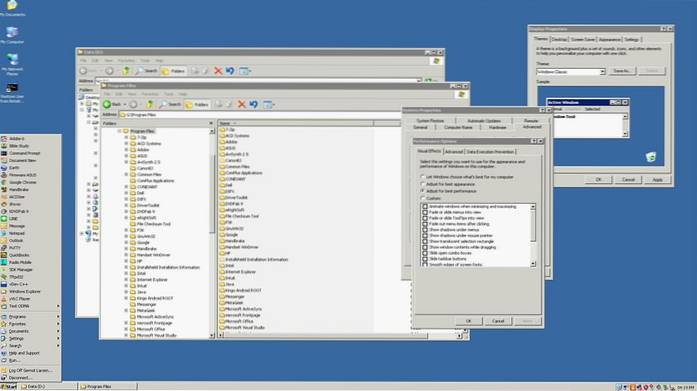The height and width of the screenshot is (391, 697).
Task: Click Apply in Display Properties dialog
Action: coord(657,180)
